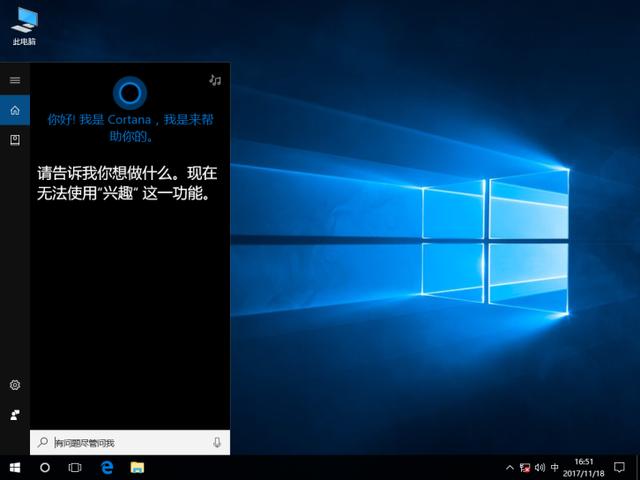Open the Cortana Notebook tab

[x=15, y=140]
